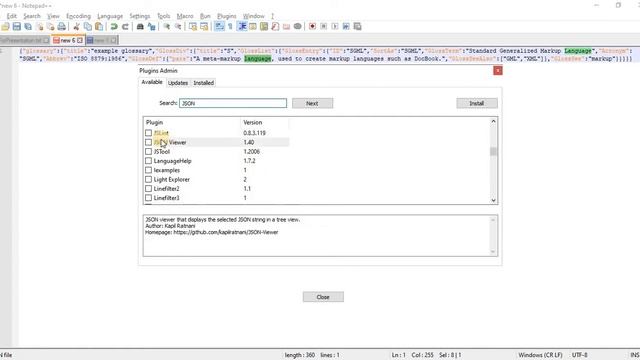The image size is (640, 360).
Task: Click the plugin list scroll up arrow
Action: [493, 121]
